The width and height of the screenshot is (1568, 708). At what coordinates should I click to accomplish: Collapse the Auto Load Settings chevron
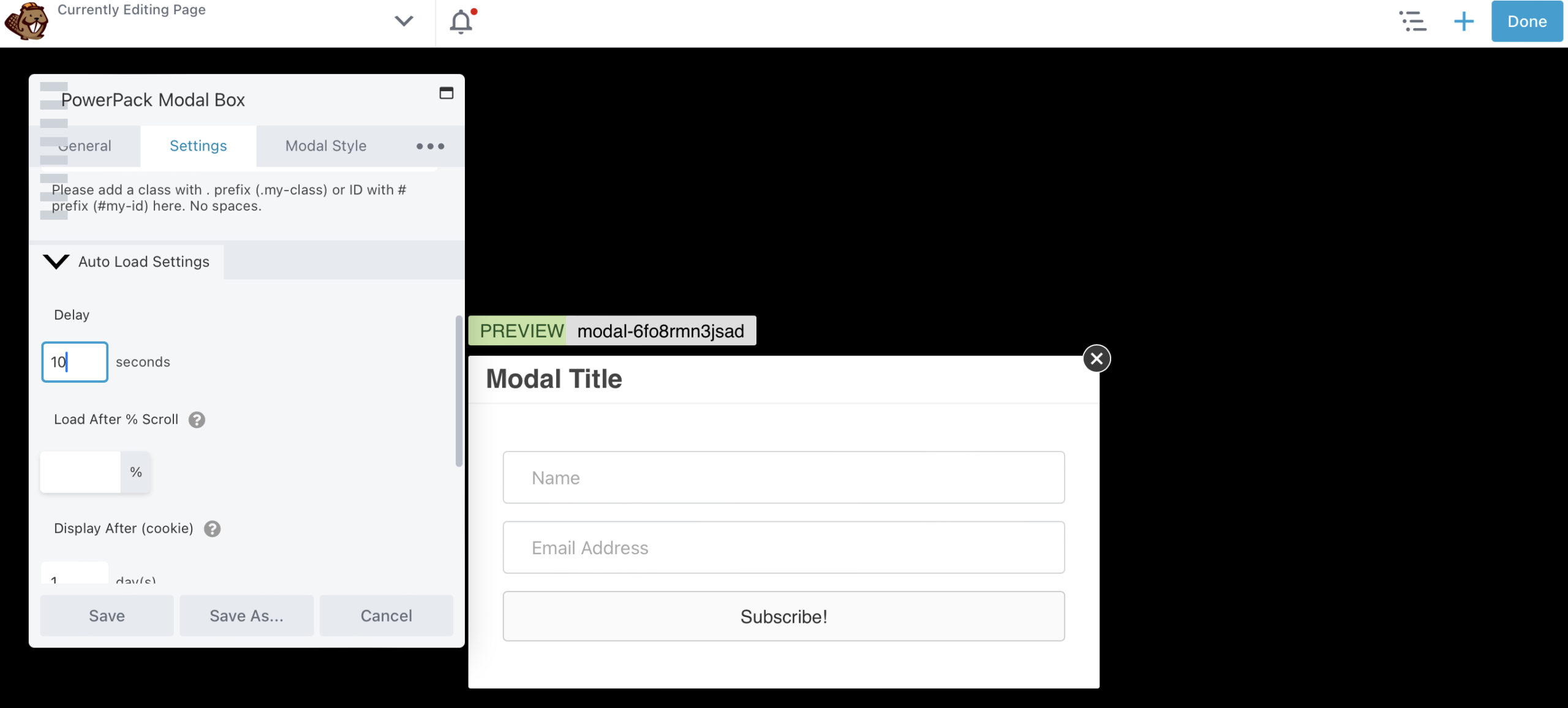(x=56, y=261)
